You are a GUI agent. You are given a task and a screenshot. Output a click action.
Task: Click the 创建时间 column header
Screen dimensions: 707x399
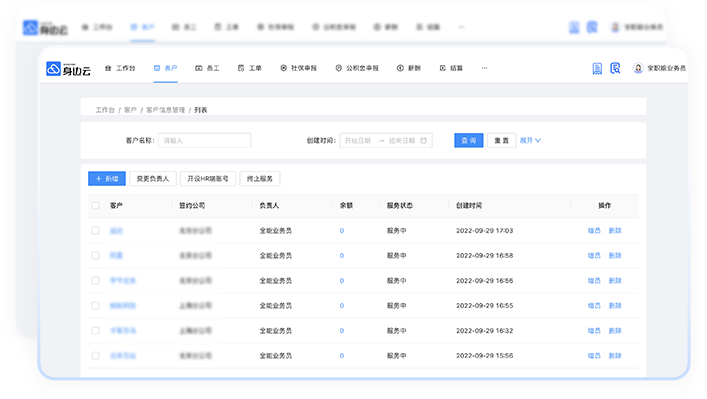click(469, 206)
